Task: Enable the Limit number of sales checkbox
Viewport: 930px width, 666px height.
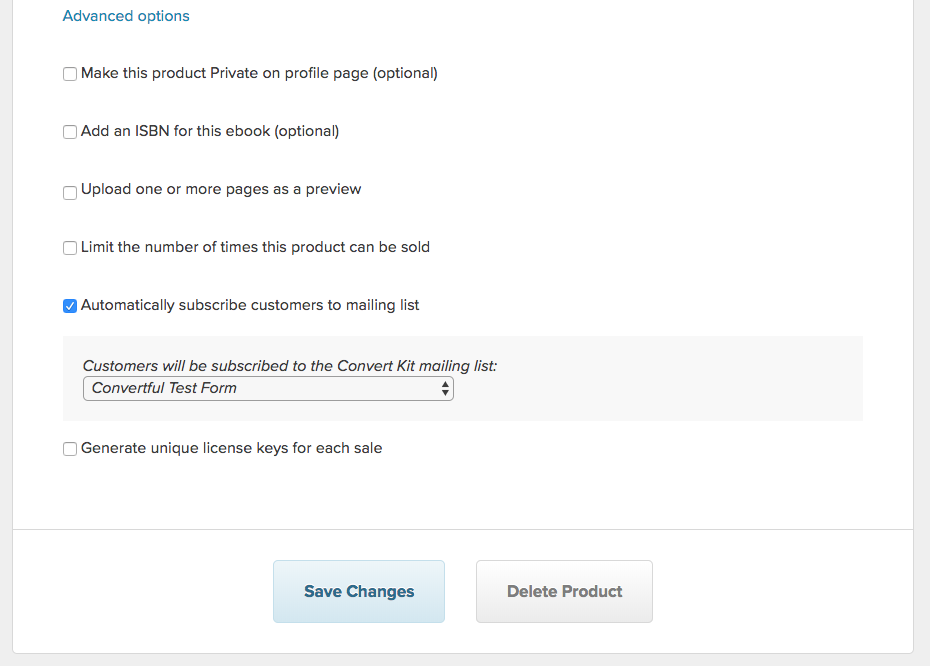Action: [x=70, y=248]
